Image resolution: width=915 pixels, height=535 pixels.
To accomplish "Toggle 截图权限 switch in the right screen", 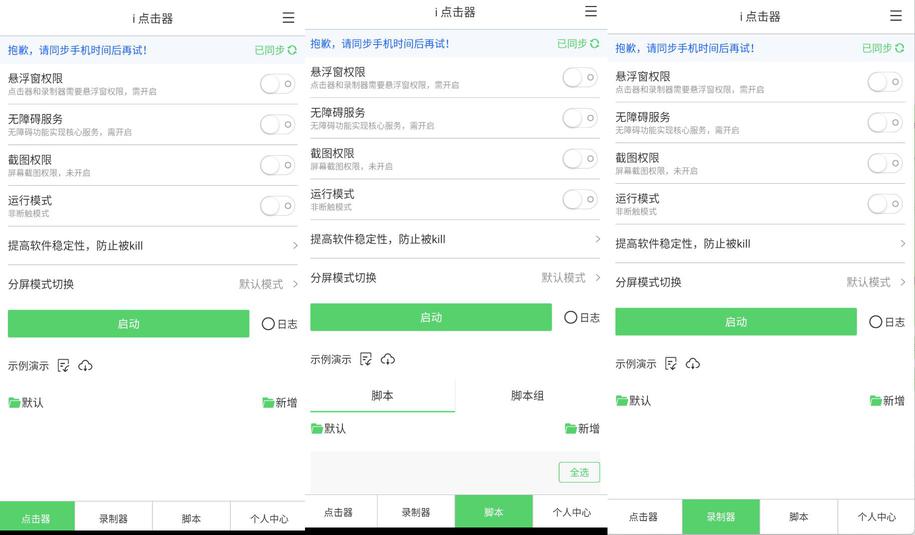I will (x=884, y=163).
